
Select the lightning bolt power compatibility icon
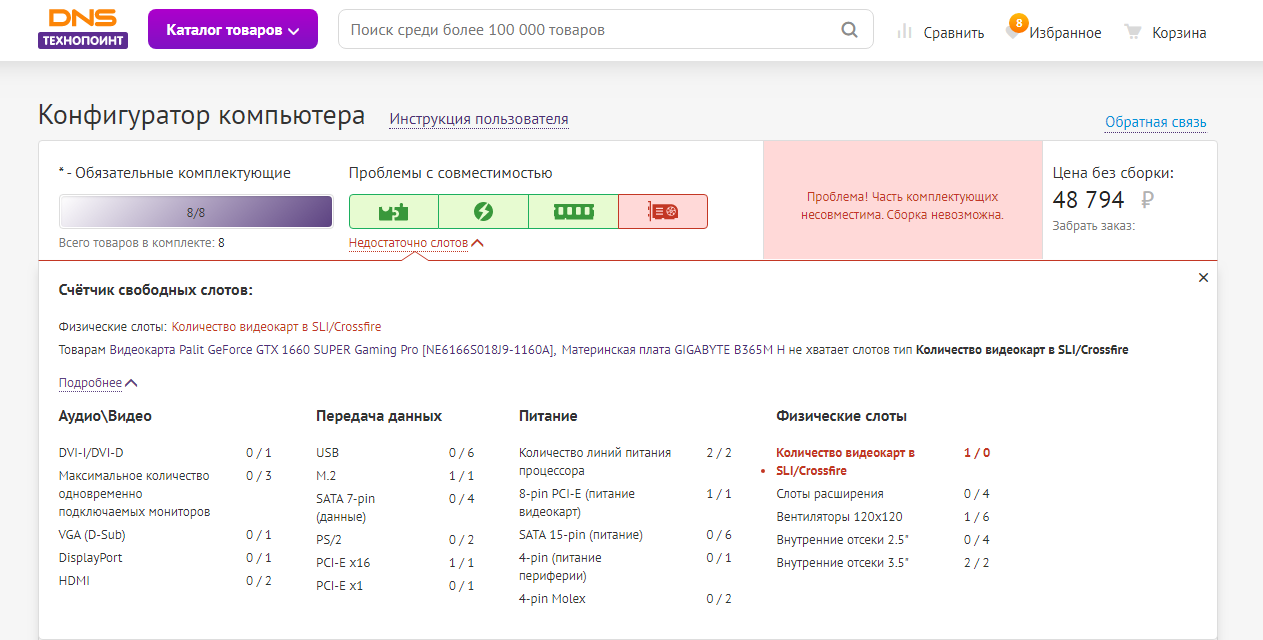tap(483, 212)
